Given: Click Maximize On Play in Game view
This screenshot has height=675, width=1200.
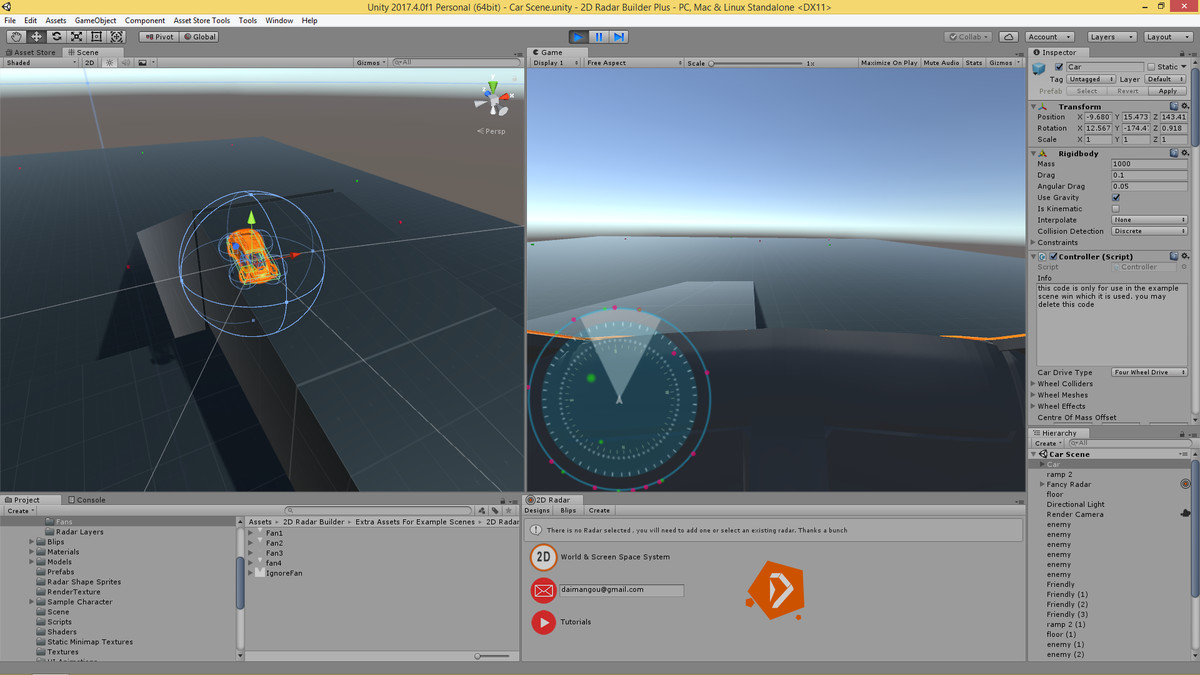Looking at the screenshot, I should [x=889, y=61].
